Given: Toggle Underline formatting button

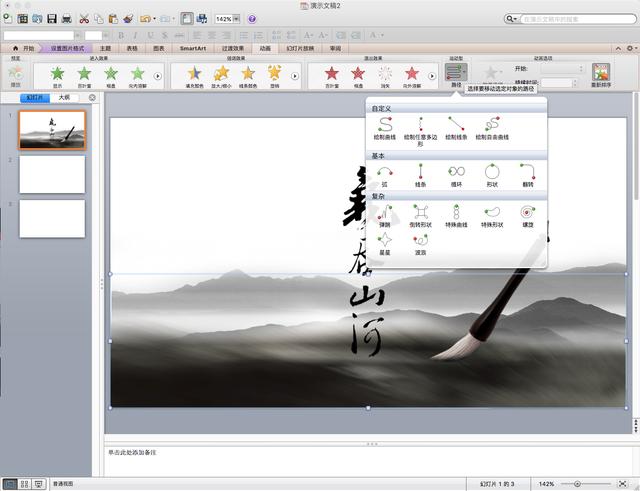Looking at the screenshot, I should (x=150, y=36).
